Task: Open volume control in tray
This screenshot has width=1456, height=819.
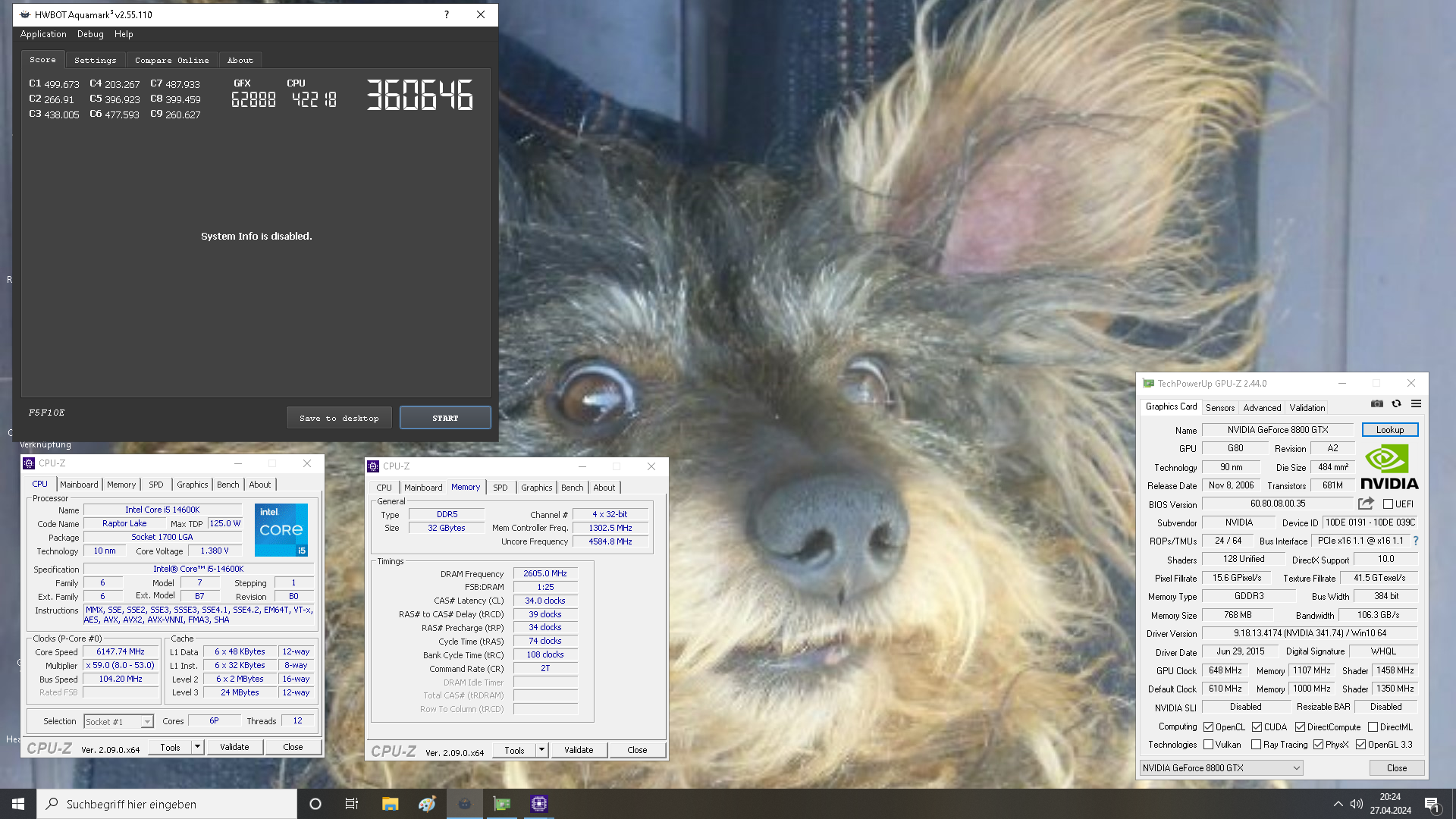Action: [x=1357, y=804]
